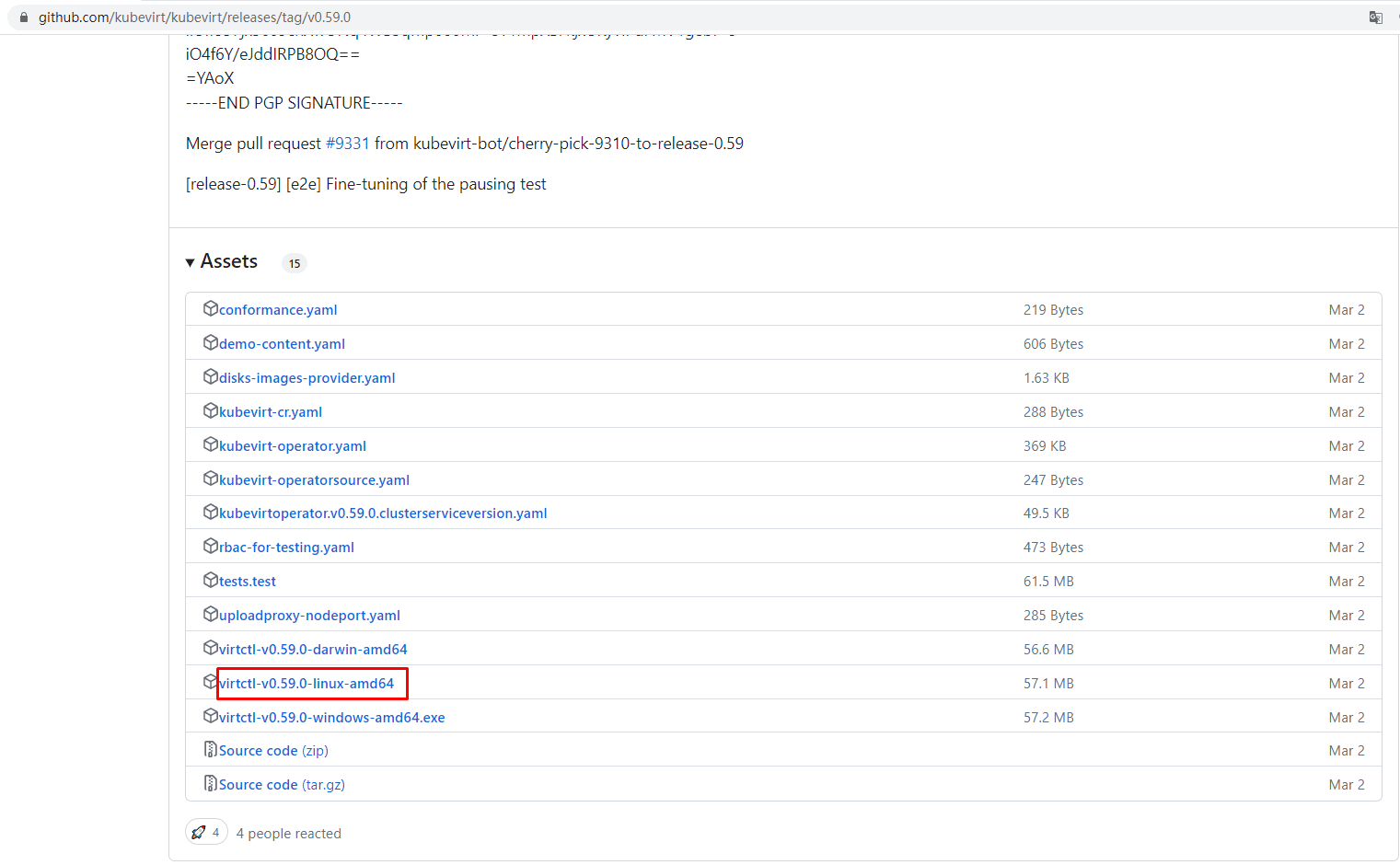
Task: Click the '1.63 KB' size value
Action: pos(1047,378)
